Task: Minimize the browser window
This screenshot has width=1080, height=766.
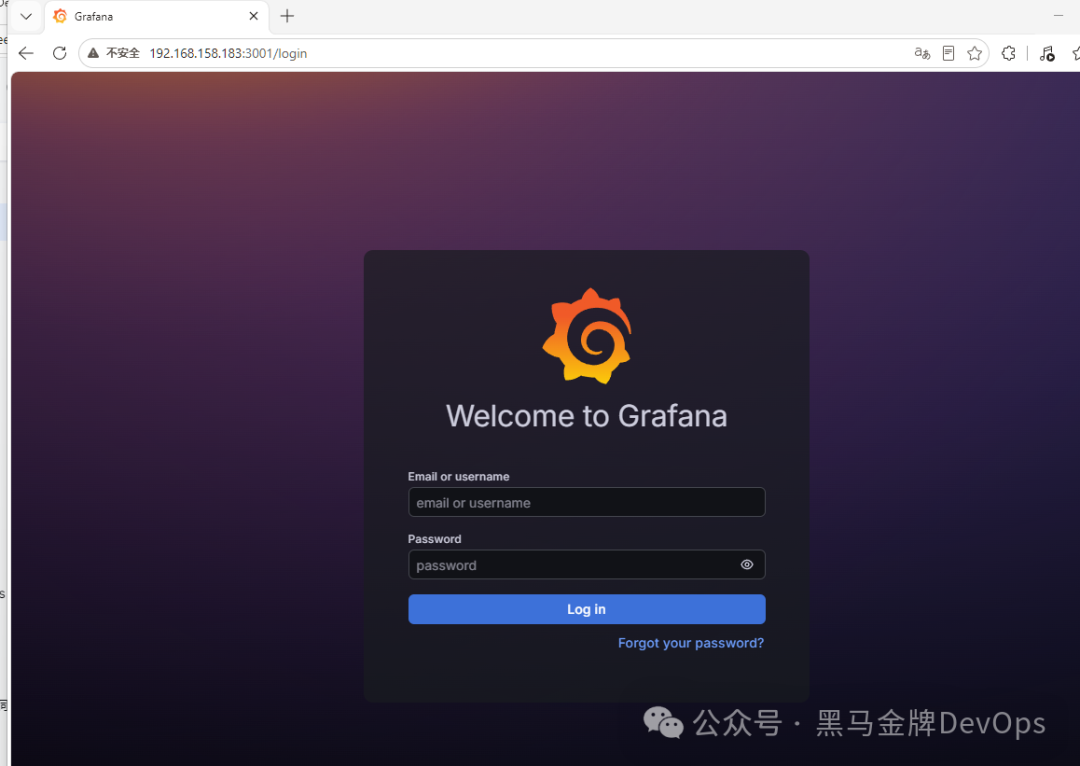Action: [1059, 15]
